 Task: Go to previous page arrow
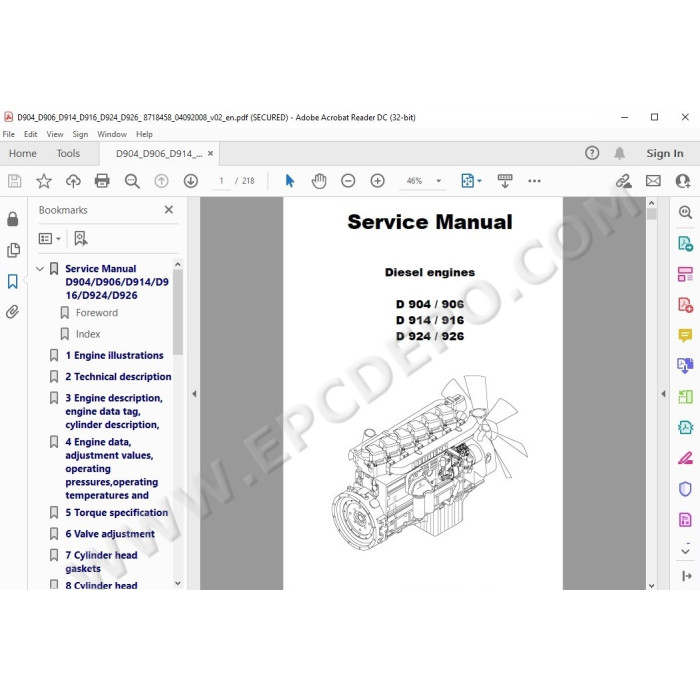click(161, 181)
